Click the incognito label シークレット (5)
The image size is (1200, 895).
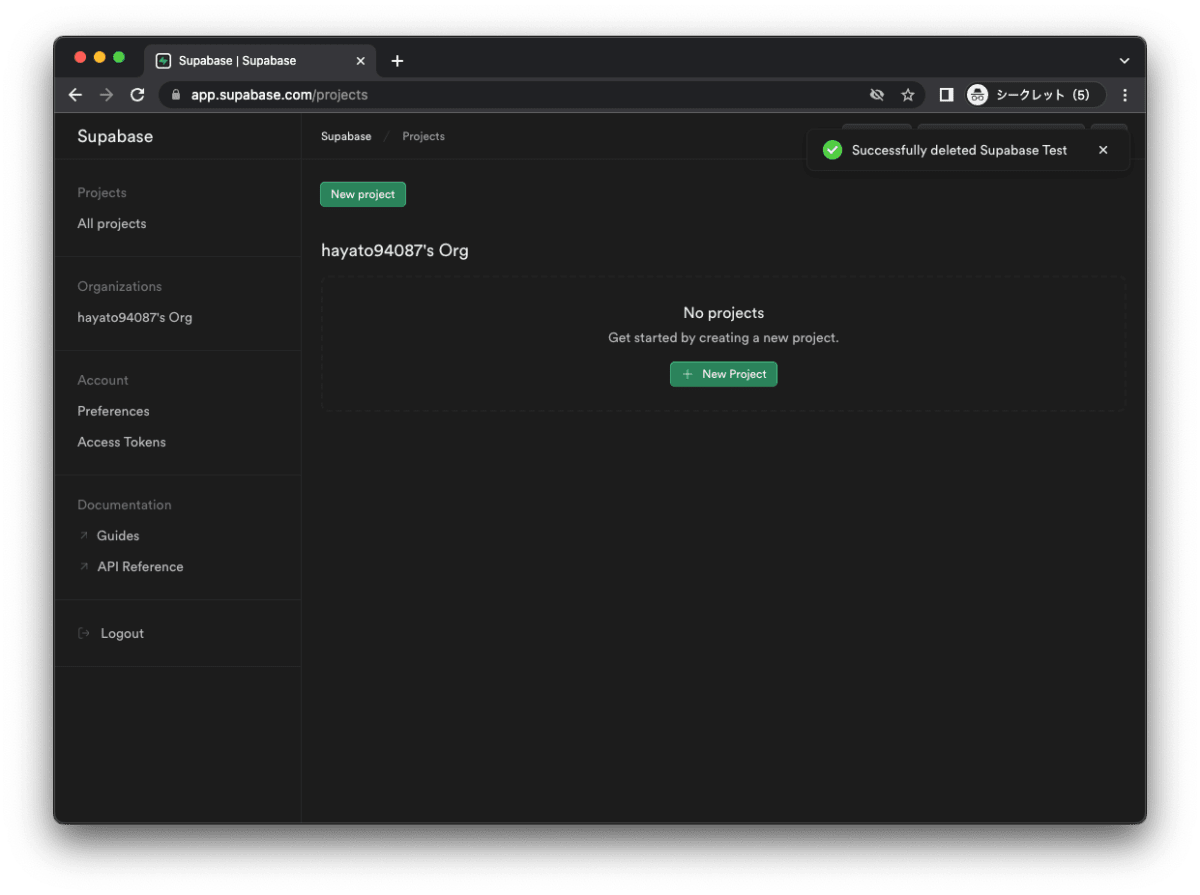(x=1043, y=95)
